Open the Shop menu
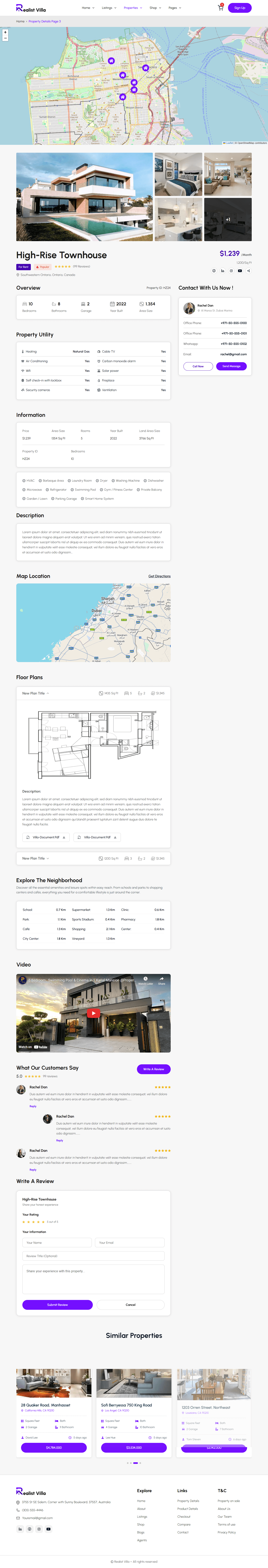The image size is (268, 1568). coord(155,8)
